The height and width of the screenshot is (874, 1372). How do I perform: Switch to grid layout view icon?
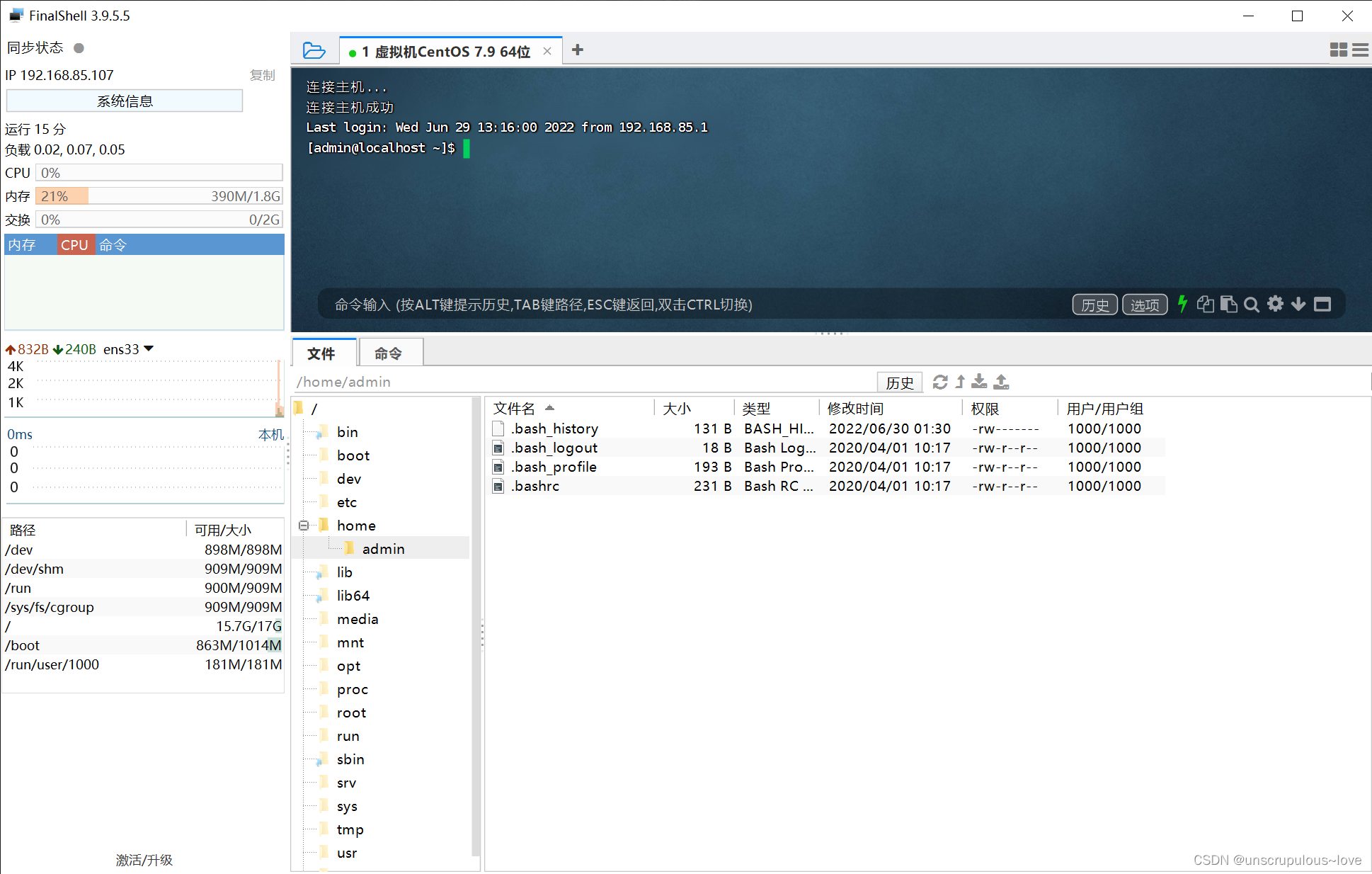pos(1338,50)
